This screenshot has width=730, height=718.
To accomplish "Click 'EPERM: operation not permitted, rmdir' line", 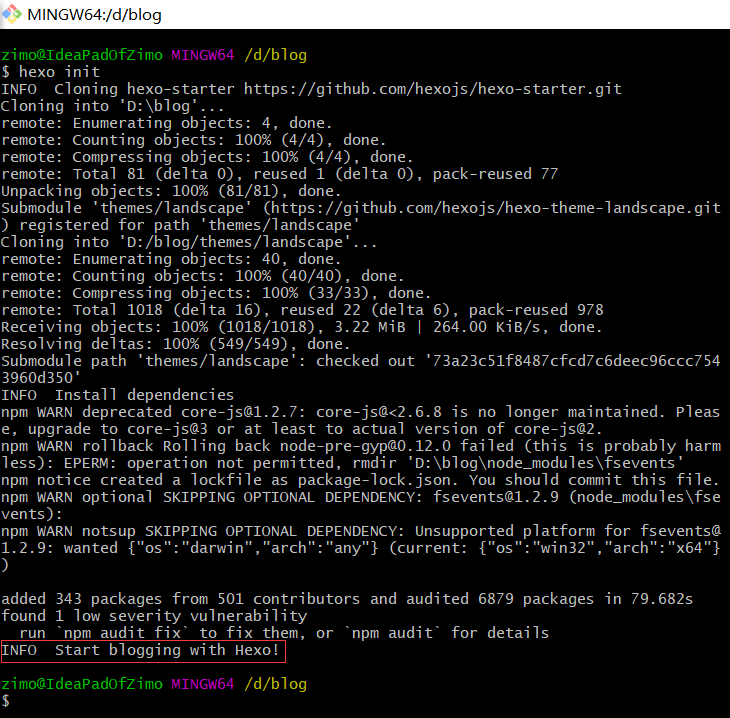I will tap(343, 463).
